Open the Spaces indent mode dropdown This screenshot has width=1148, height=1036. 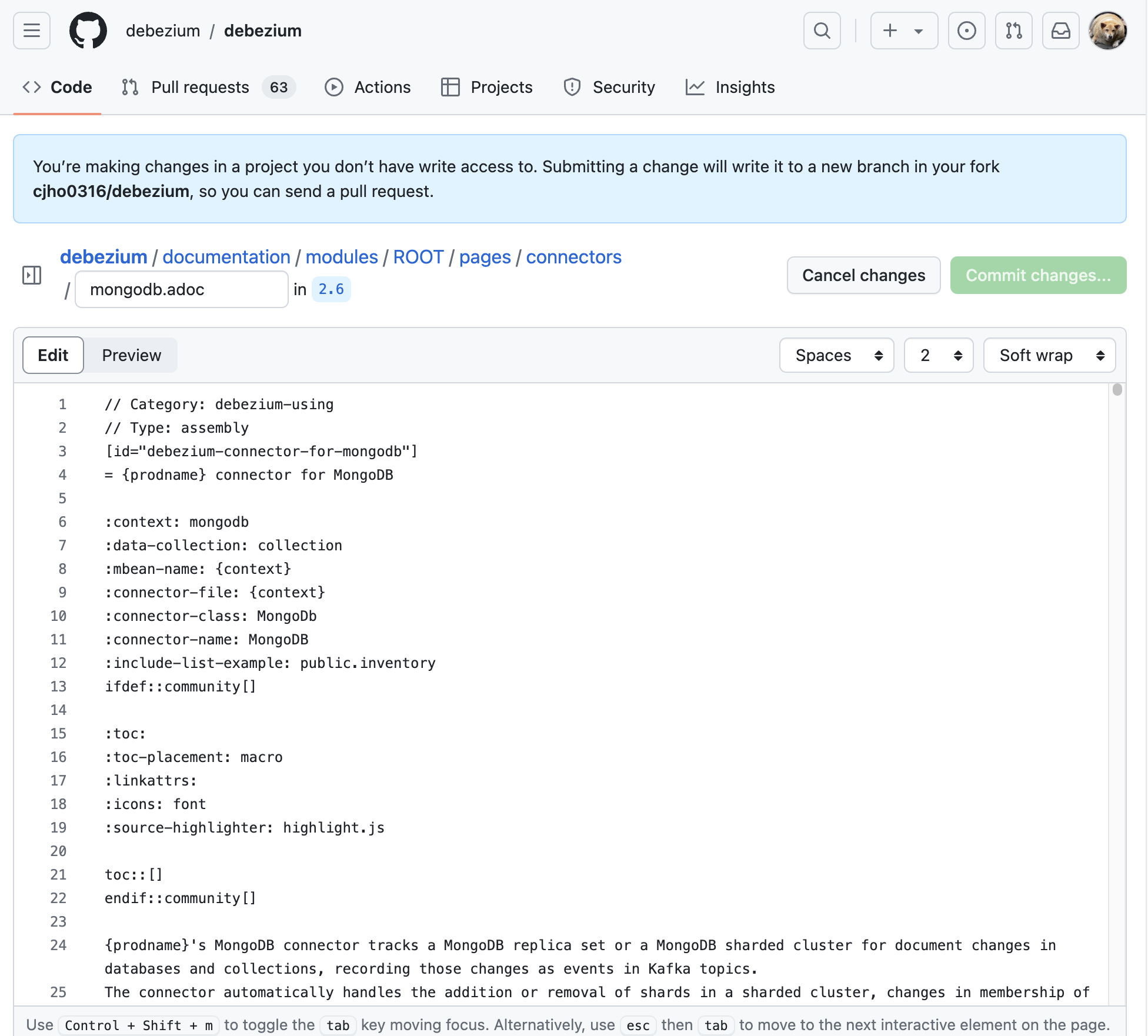click(836, 355)
